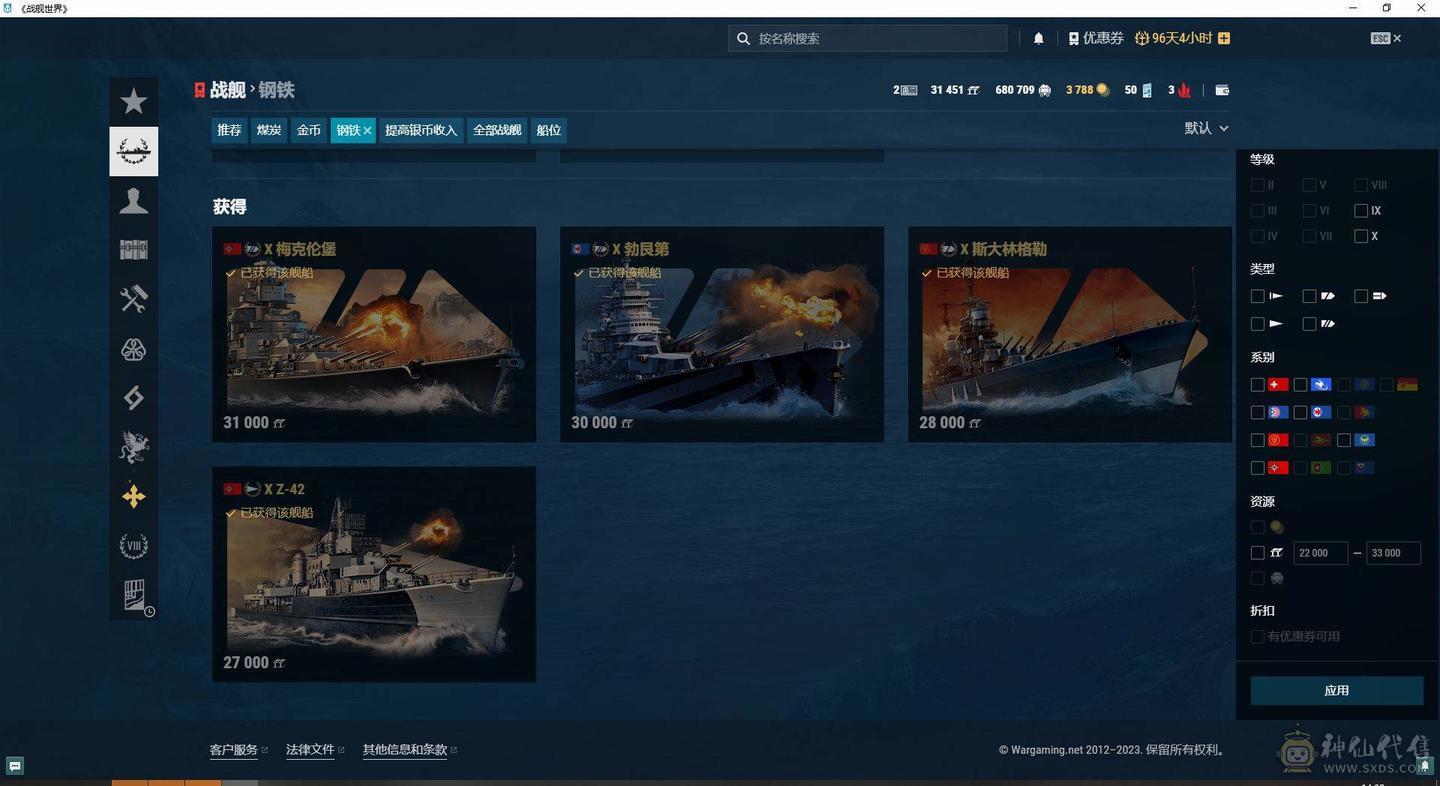This screenshot has height=786, width=1440.
Task: Select the 金币 tab
Action: (x=309, y=130)
